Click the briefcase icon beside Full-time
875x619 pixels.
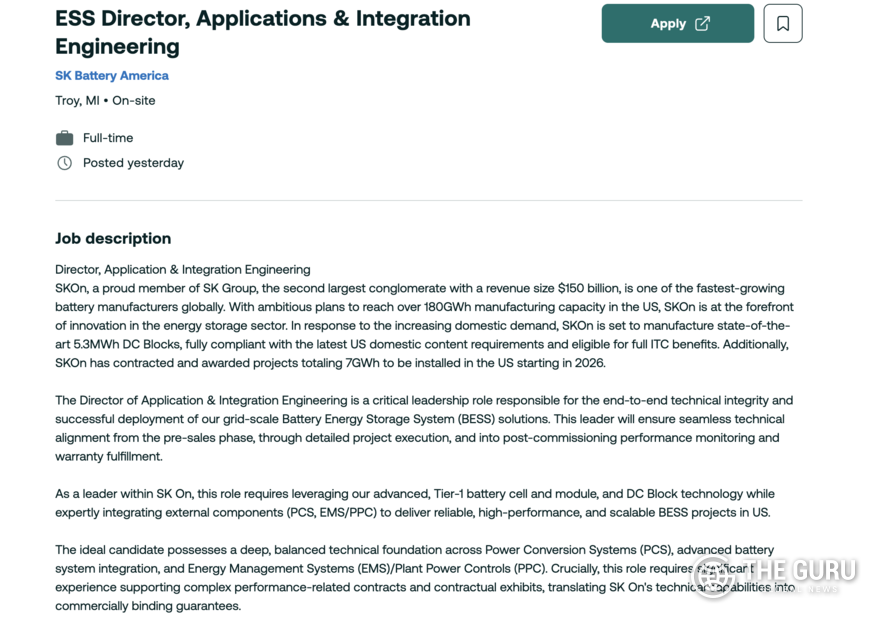pos(64,138)
